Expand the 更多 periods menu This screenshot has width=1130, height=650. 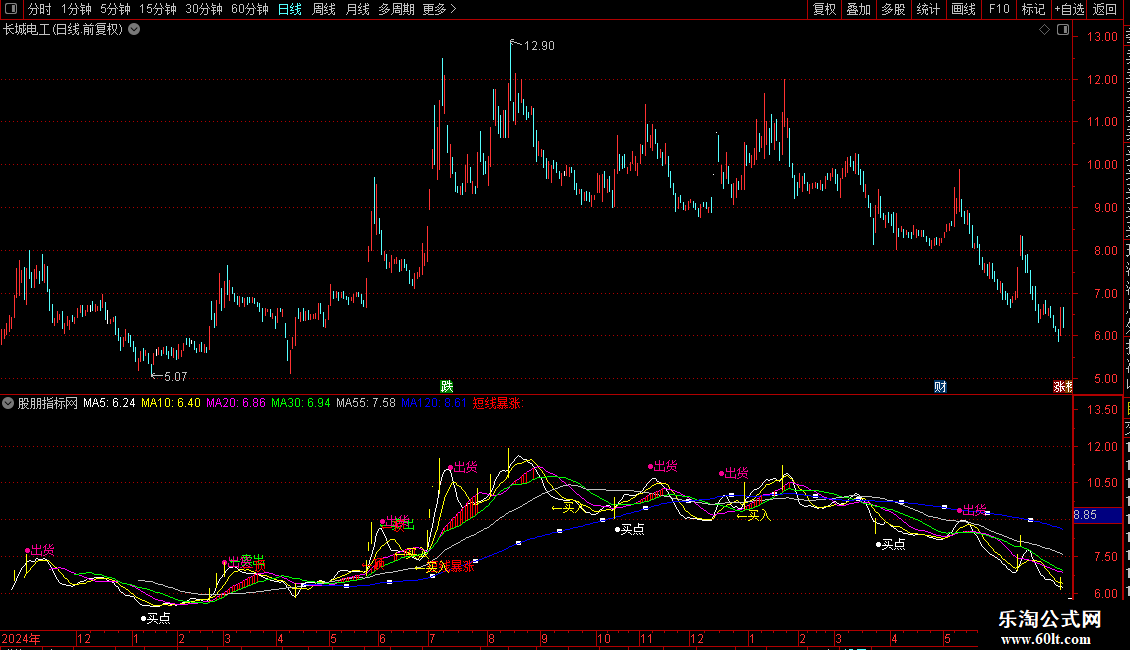[440, 9]
